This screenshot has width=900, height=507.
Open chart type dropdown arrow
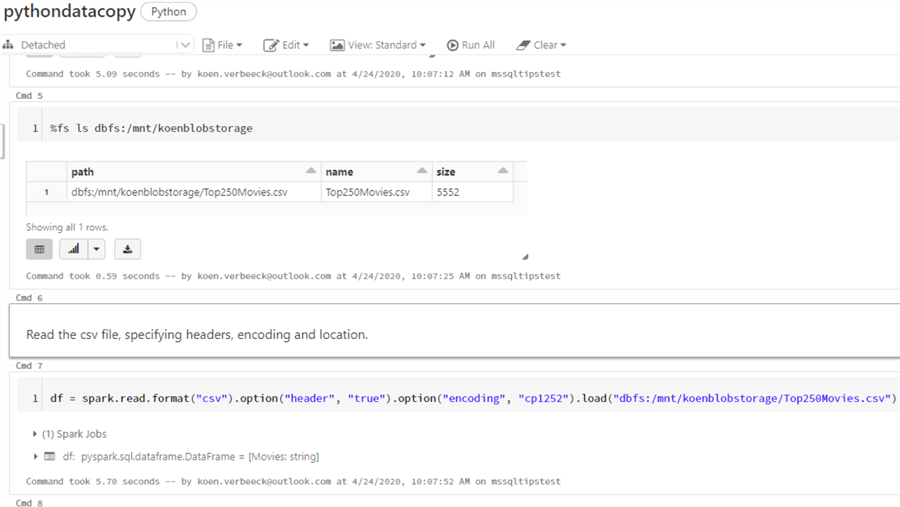click(97, 249)
